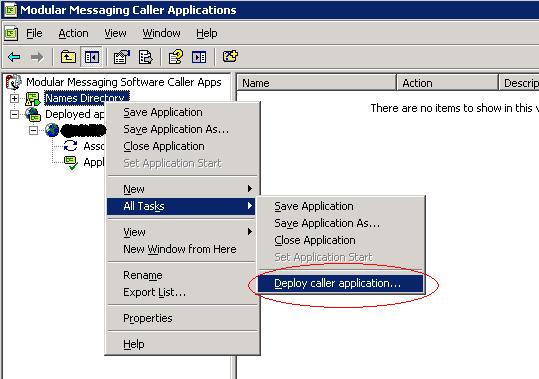Open the View menu in menu bar
Screen dimensions: 539x379
click(115, 33)
